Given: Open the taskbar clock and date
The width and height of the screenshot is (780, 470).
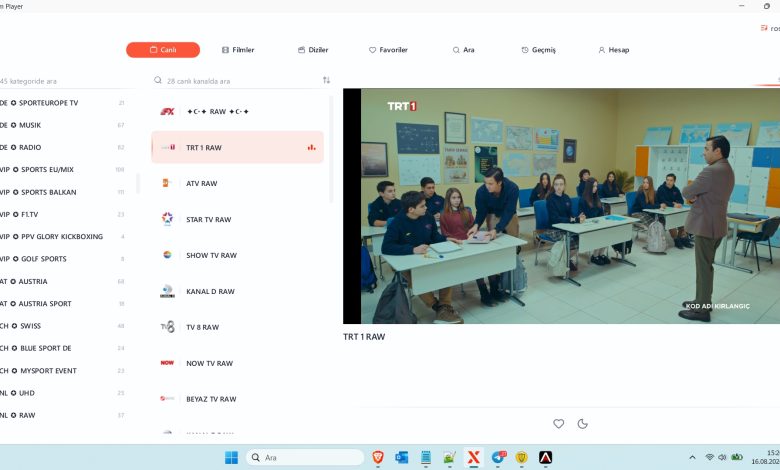Looking at the screenshot, I should pyautogui.click(x=766, y=458).
